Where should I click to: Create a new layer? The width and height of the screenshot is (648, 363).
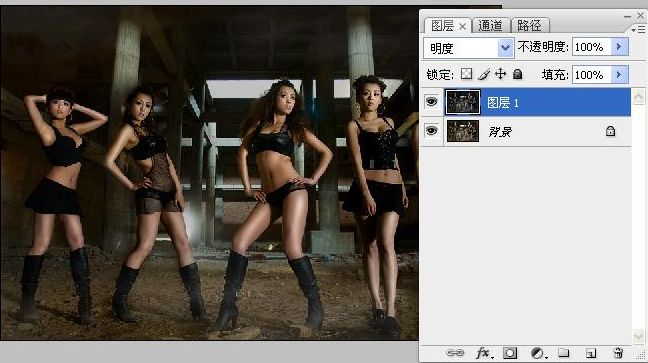pyautogui.click(x=591, y=353)
